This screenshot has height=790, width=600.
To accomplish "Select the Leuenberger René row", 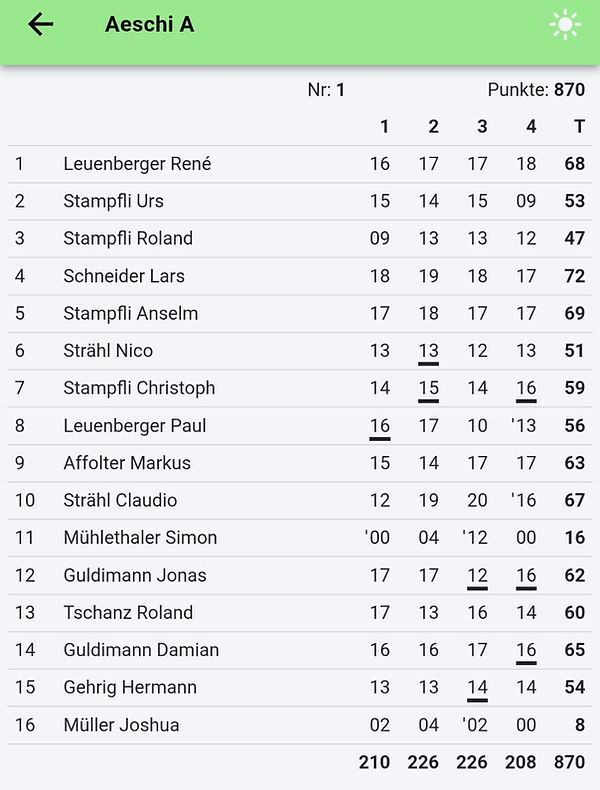I will (x=300, y=164).
